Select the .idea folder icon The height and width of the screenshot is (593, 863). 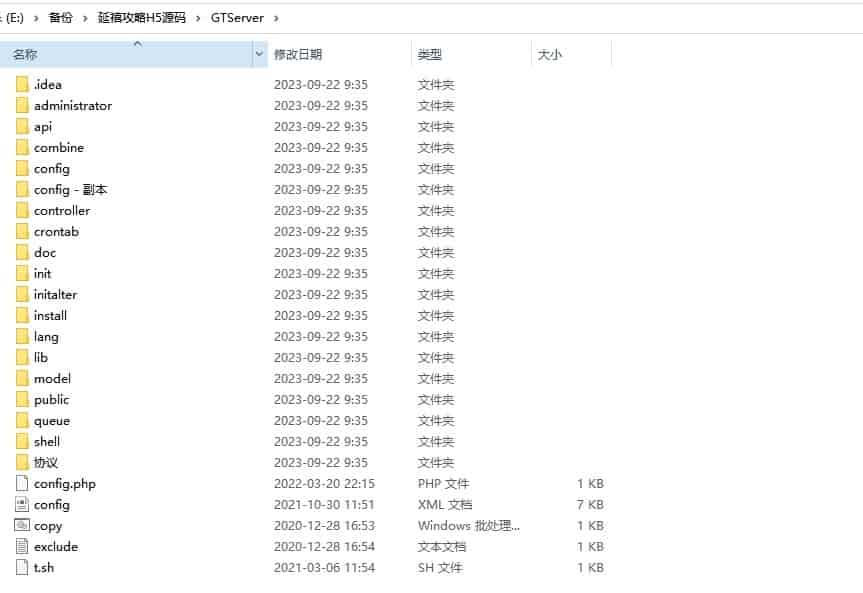click(x=22, y=84)
